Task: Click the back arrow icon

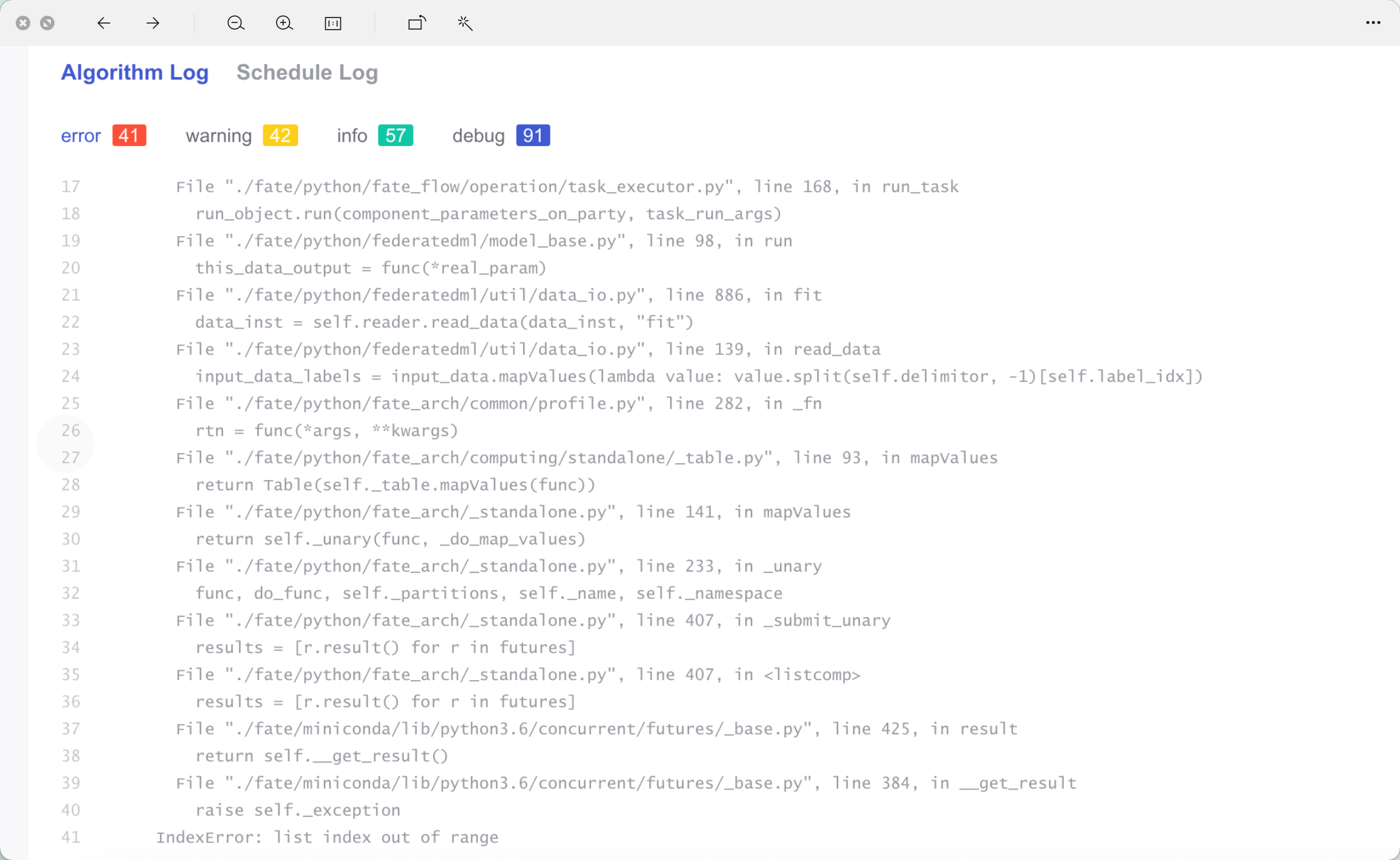Action: [104, 23]
